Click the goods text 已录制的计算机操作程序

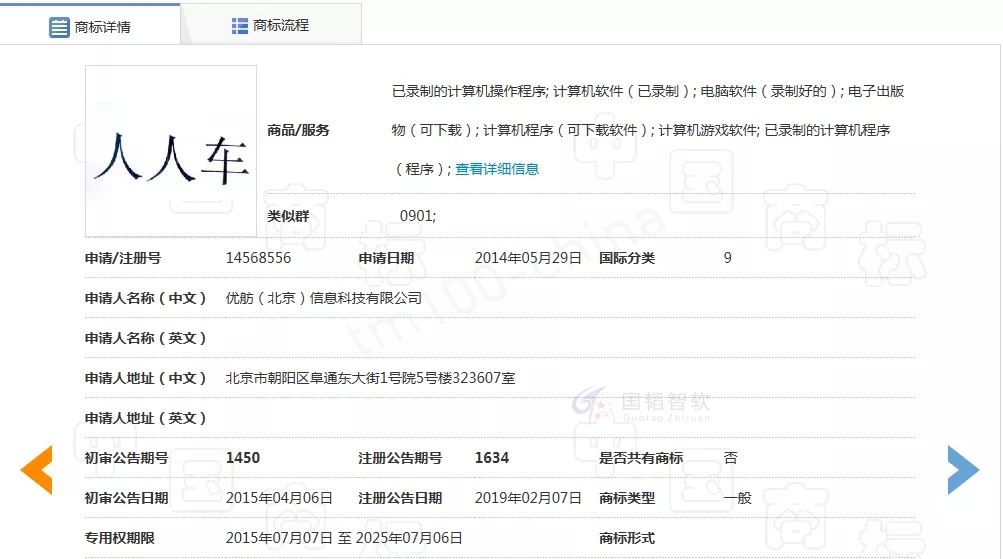[x=469, y=91]
